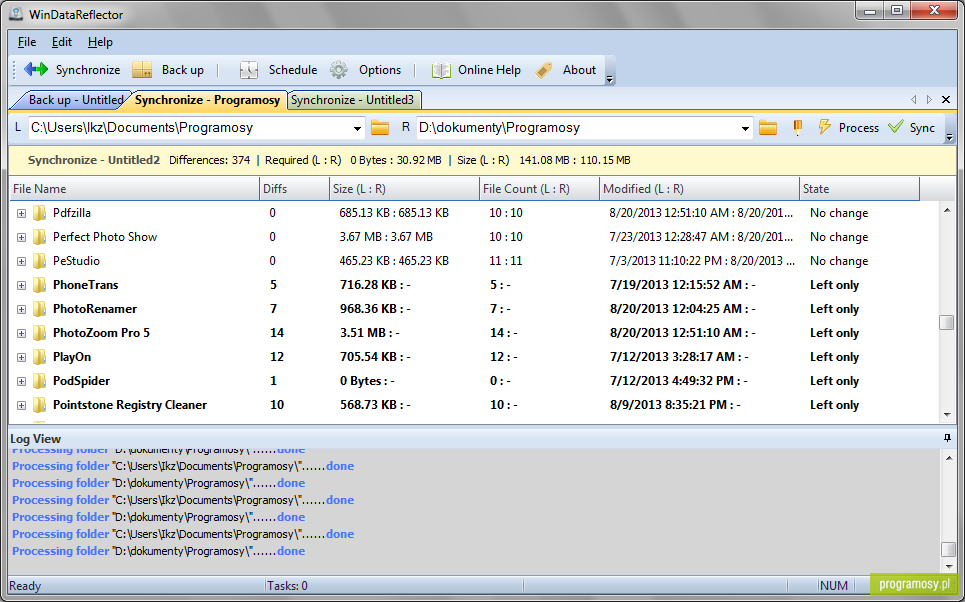Screen dimensions: 965x602
Task: Click the Options gear icon
Action: 338,70
